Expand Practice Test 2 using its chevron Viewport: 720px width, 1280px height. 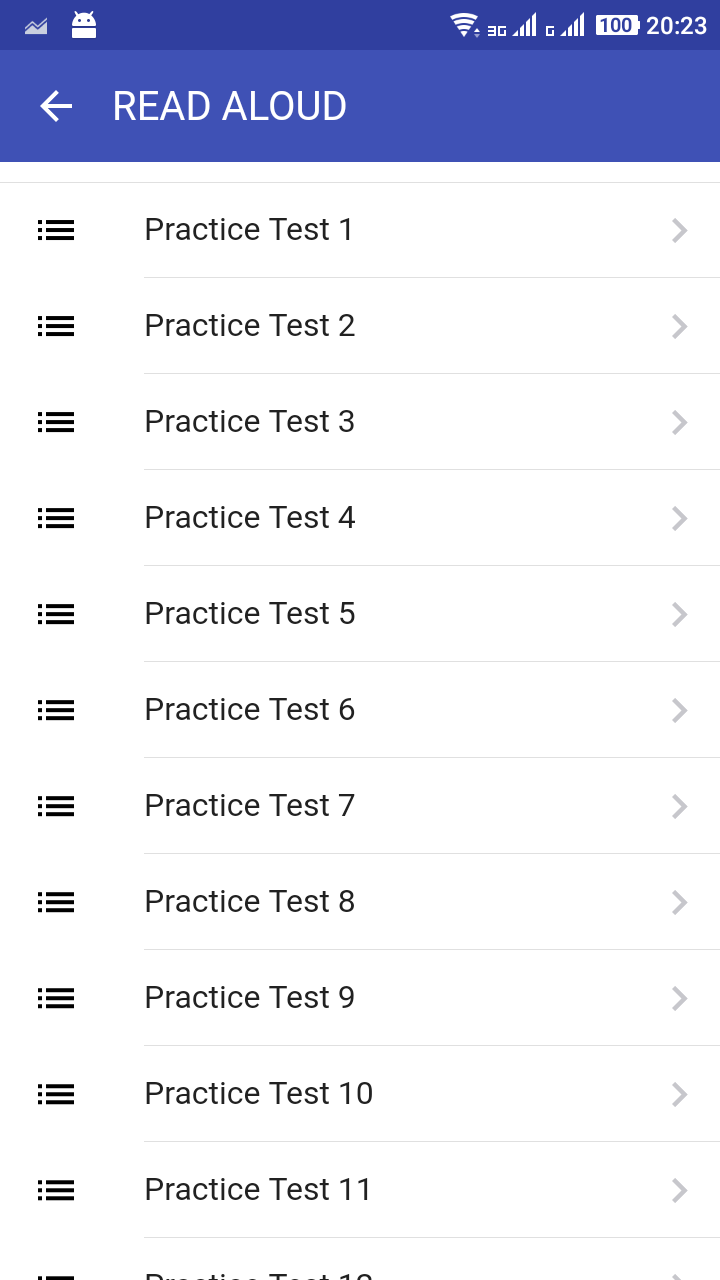click(679, 326)
